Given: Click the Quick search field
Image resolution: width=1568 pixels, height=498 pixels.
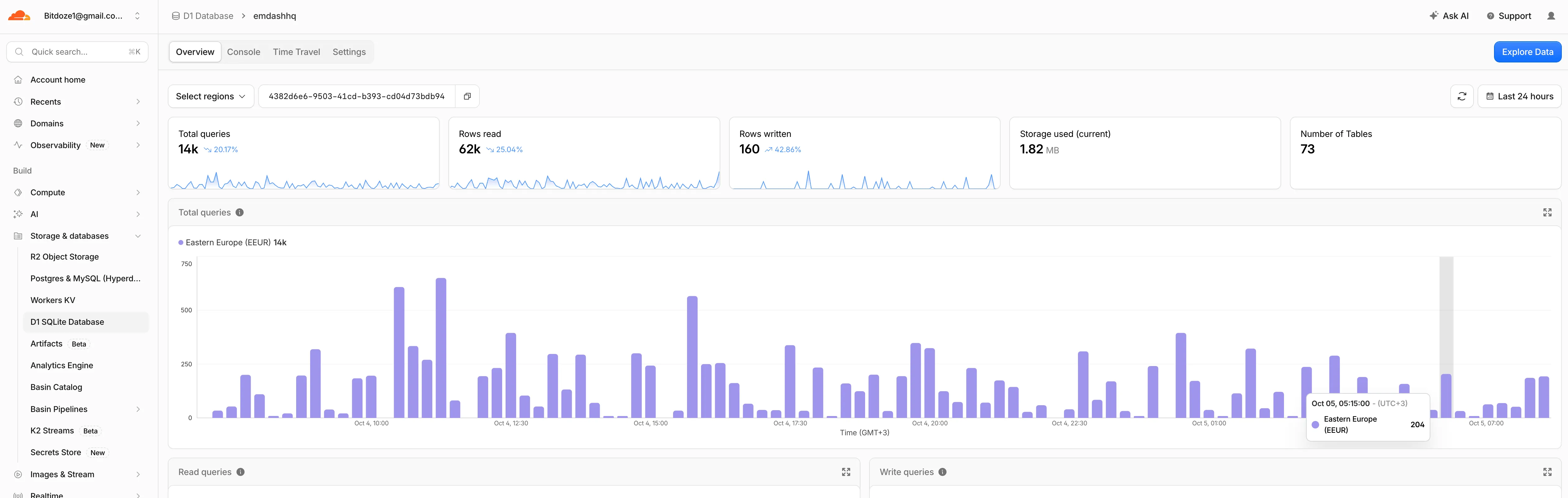Looking at the screenshot, I should coord(77,52).
